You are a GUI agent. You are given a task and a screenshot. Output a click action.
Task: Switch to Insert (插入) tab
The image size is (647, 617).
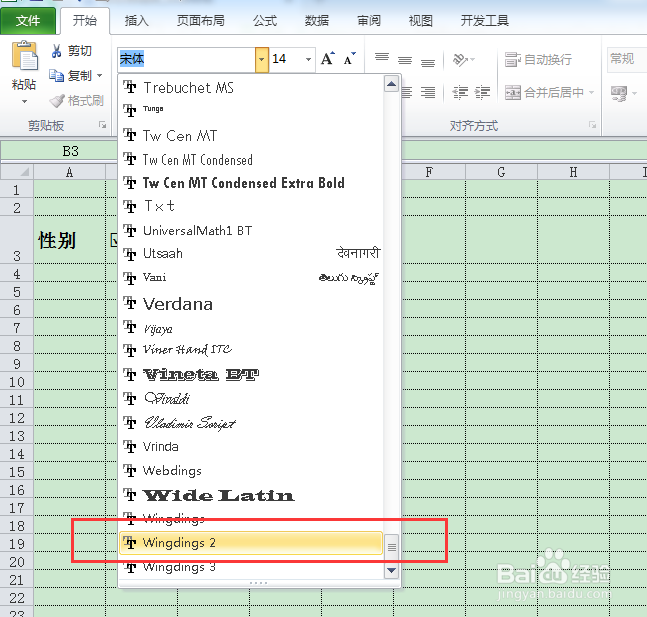click(x=137, y=21)
